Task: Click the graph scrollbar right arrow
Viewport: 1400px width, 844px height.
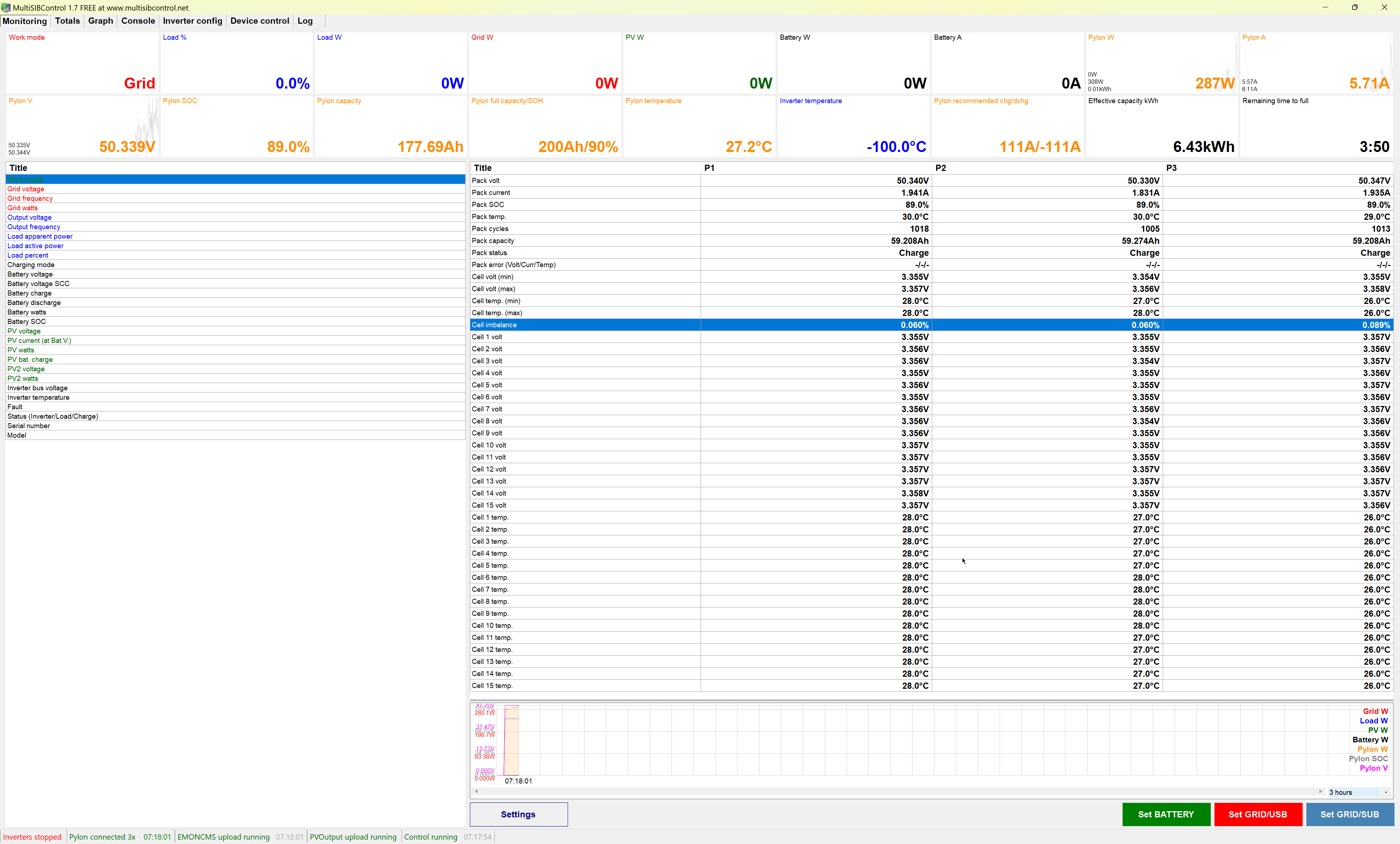Action: click(1321, 792)
